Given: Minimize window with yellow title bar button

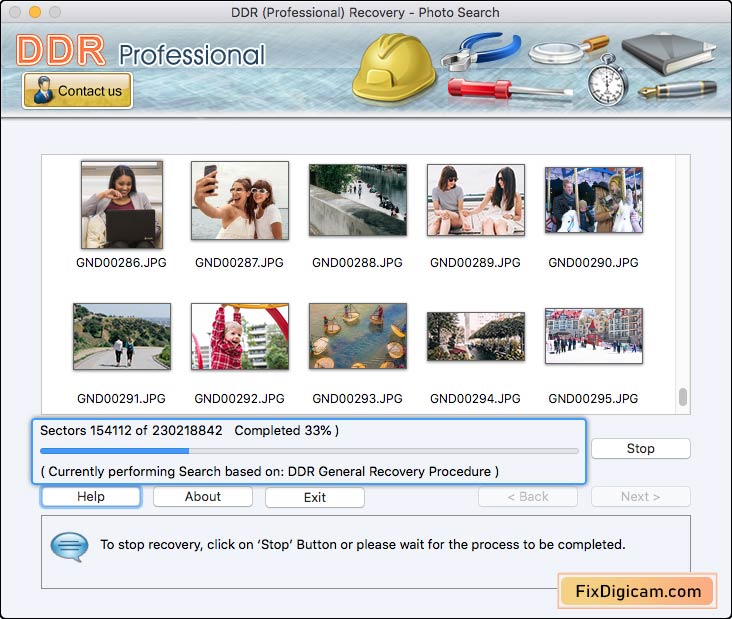Looking at the screenshot, I should [35, 12].
